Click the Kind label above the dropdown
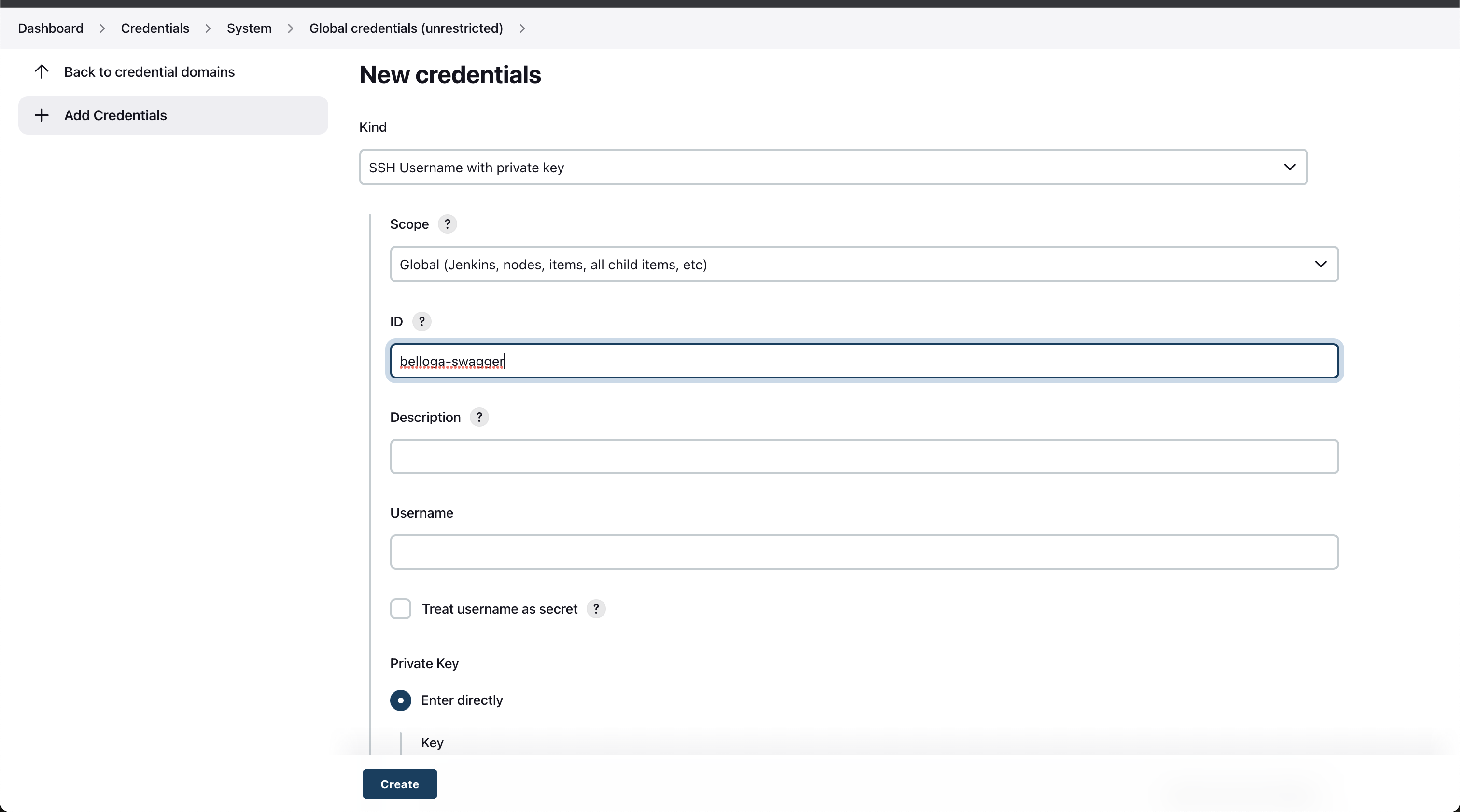 (373, 127)
